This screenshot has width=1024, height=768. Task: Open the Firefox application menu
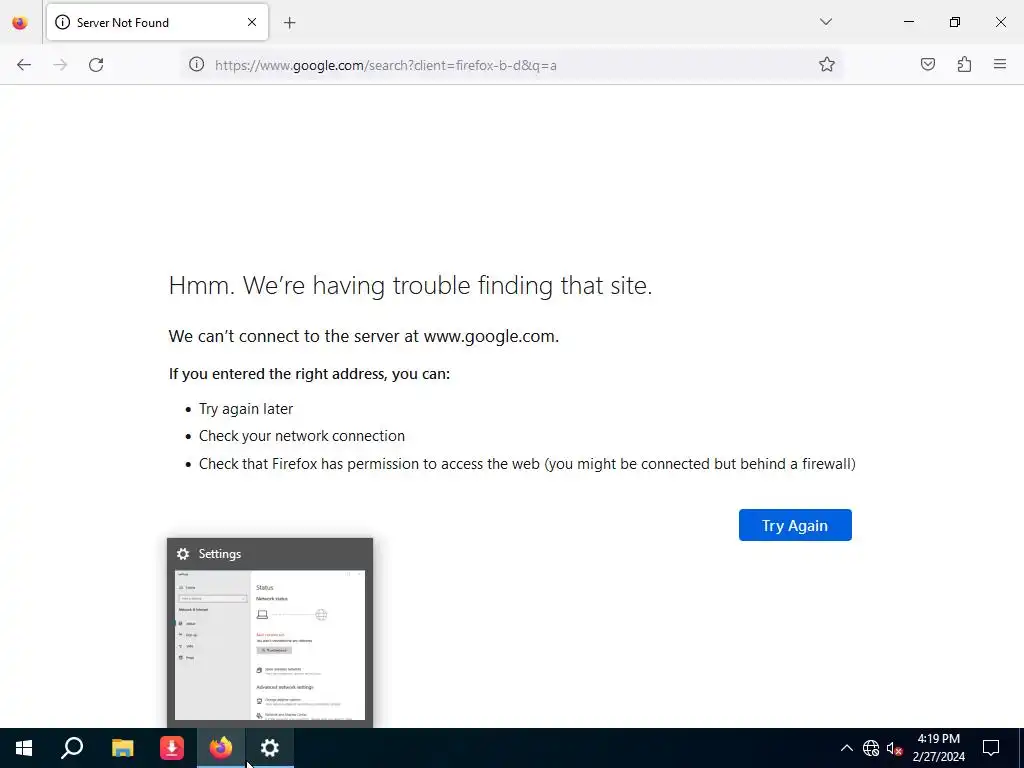click(1000, 64)
